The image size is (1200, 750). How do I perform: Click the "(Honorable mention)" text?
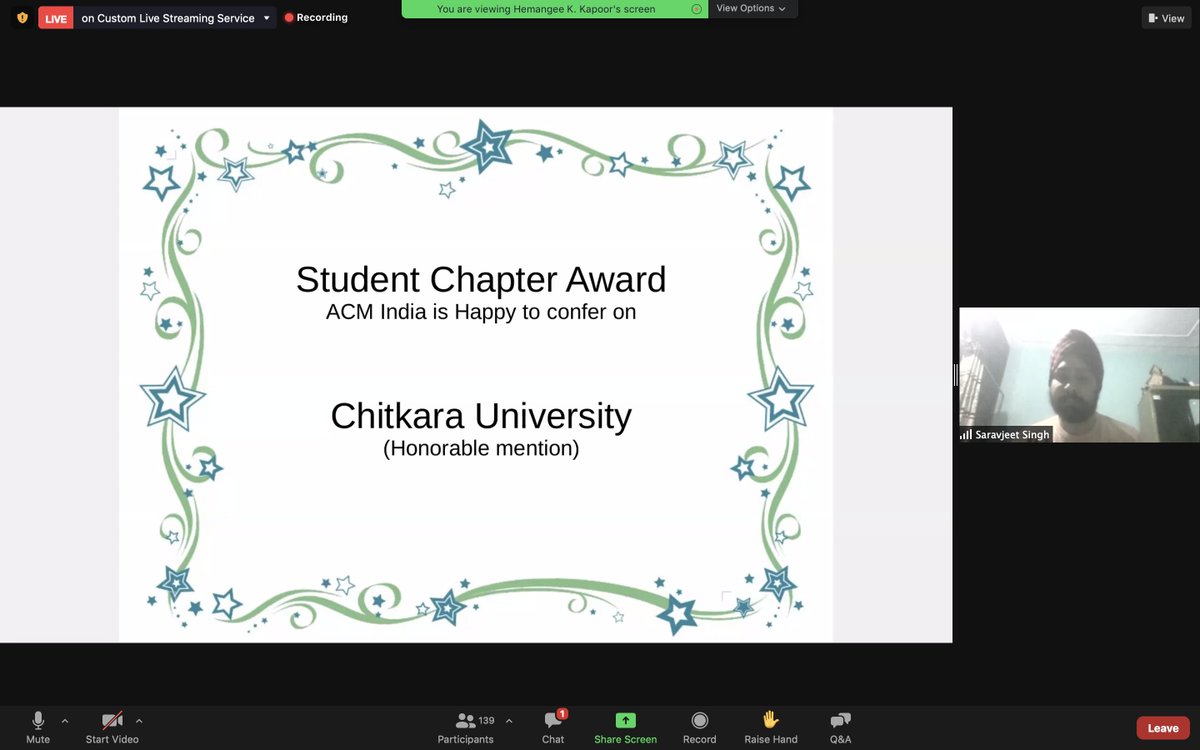pyautogui.click(x=481, y=448)
